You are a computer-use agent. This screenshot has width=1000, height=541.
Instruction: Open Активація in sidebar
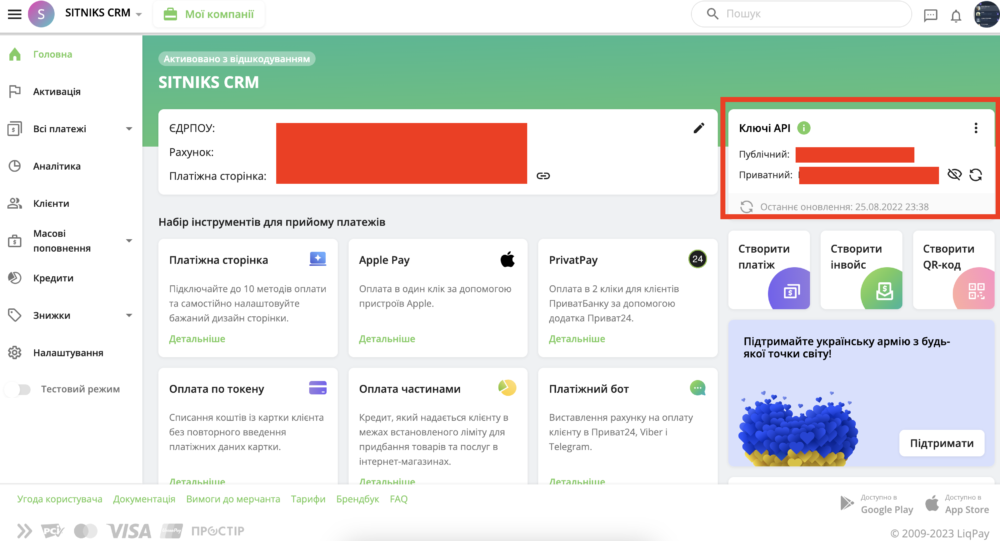(57, 91)
